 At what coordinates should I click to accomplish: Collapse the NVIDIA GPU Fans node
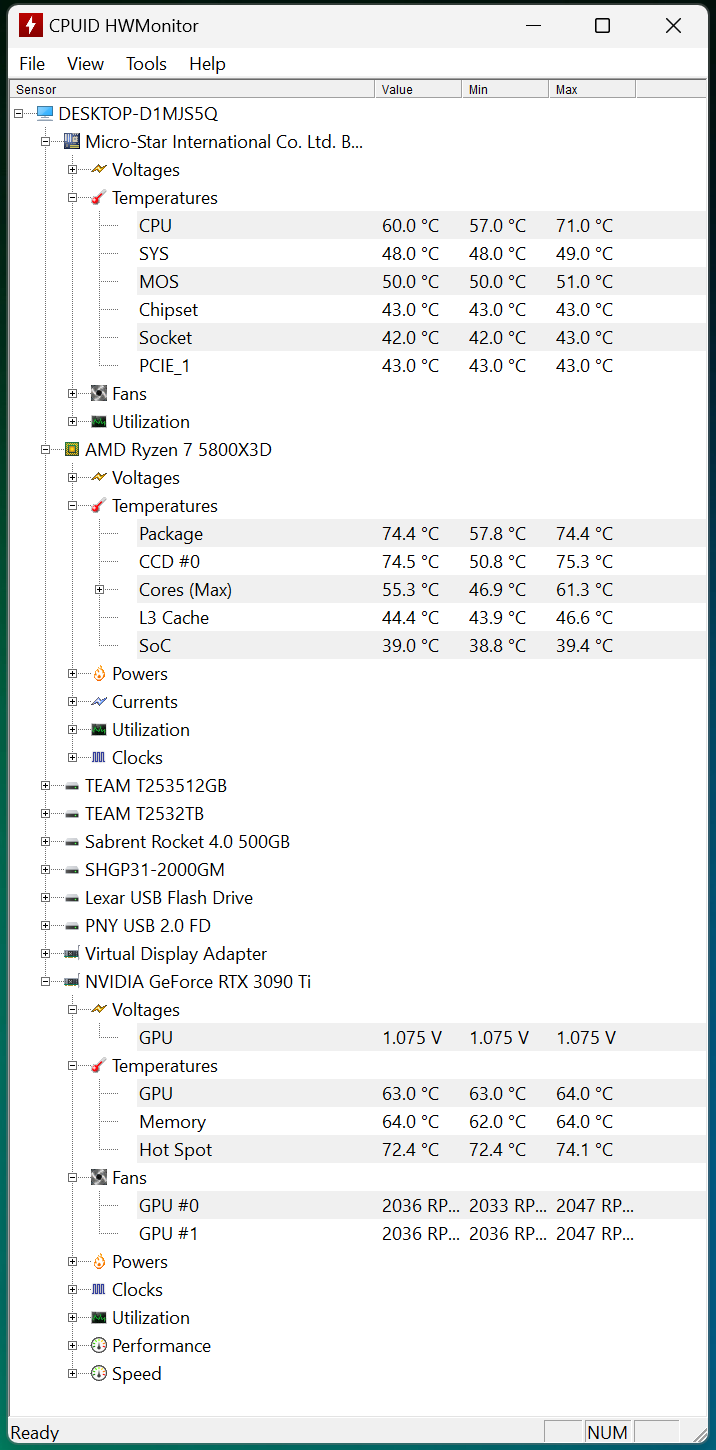(x=72, y=1178)
